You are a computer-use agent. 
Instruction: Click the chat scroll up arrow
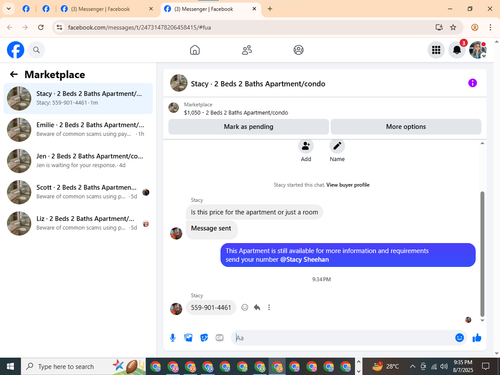click(482, 143)
